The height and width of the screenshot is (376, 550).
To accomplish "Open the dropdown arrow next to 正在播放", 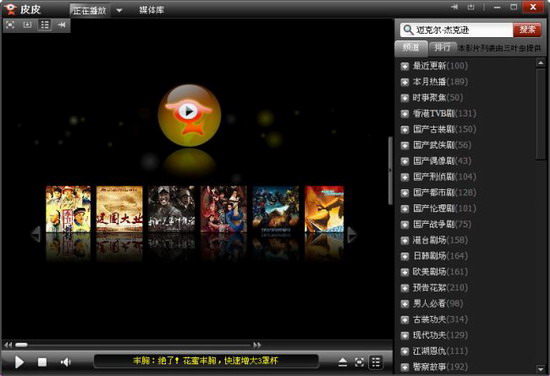I will [x=119, y=10].
